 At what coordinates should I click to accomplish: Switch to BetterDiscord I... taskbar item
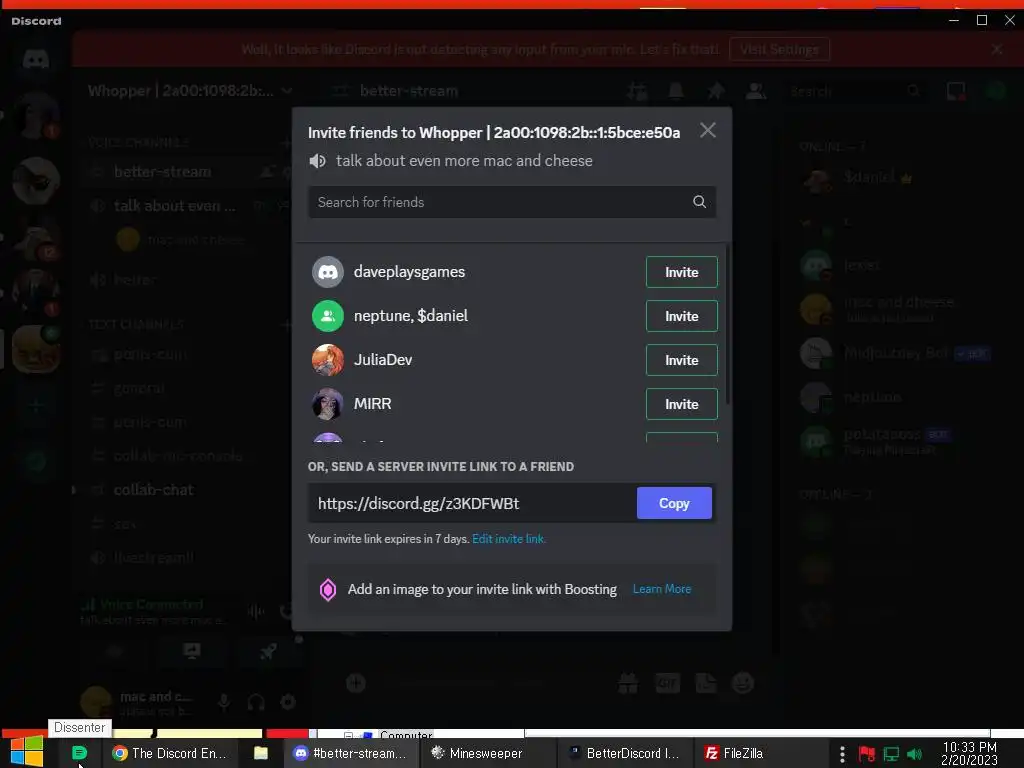pyautogui.click(x=624, y=753)
